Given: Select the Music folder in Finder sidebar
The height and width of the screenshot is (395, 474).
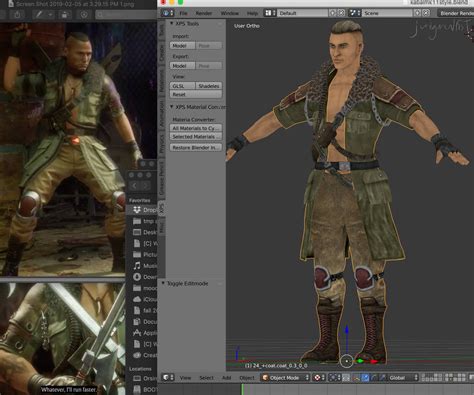Looking at the screenshot, I should pos(142,266).
